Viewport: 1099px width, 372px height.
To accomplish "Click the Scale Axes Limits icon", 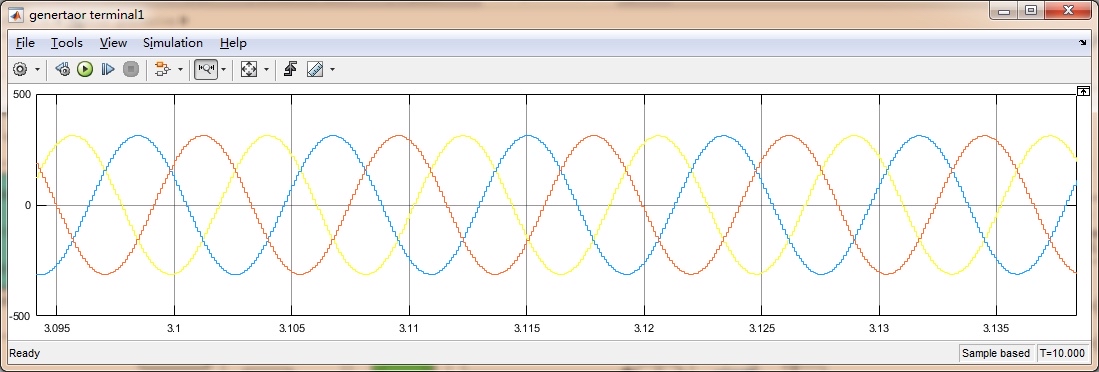I will click(249, 69).
